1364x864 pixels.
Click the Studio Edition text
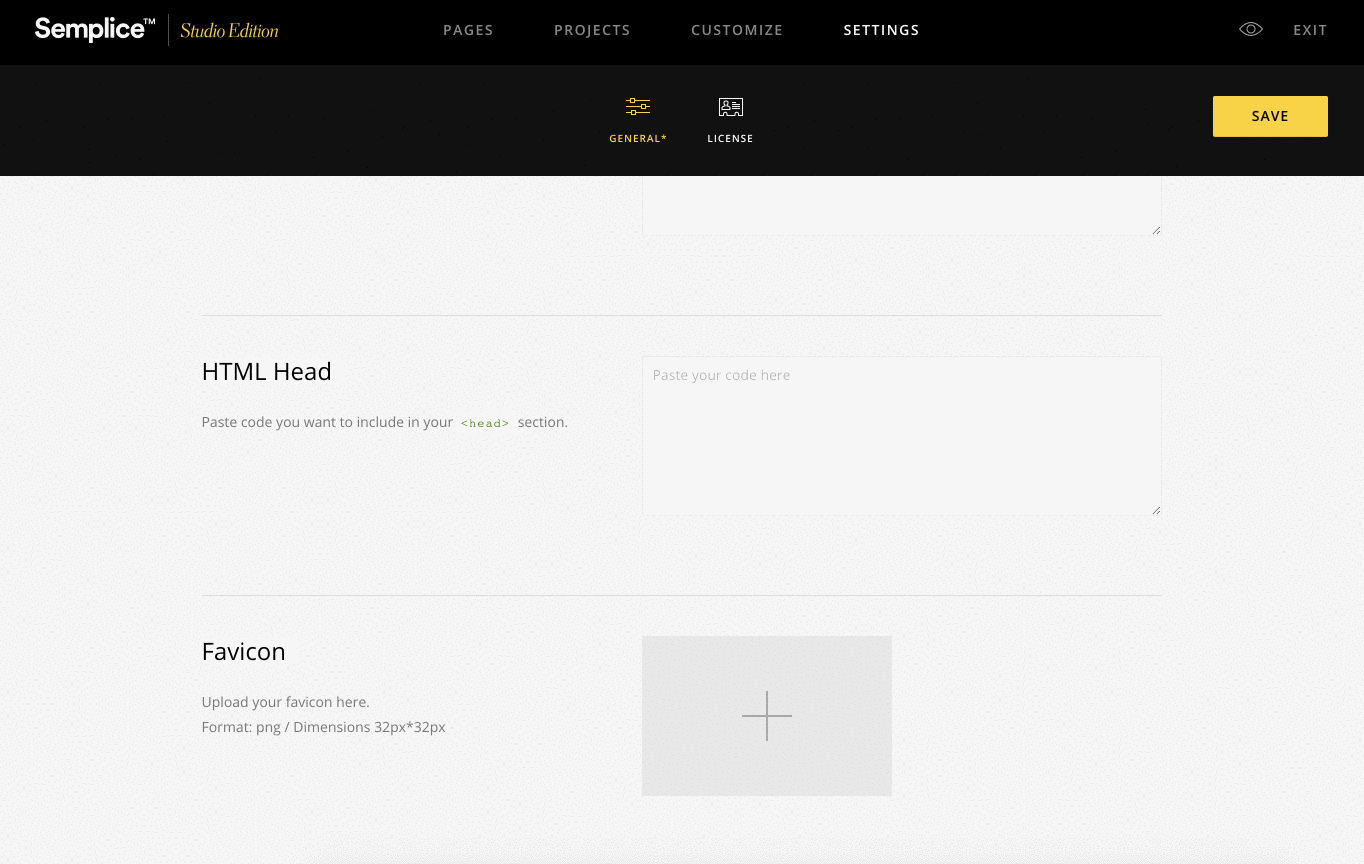point(229,31)
